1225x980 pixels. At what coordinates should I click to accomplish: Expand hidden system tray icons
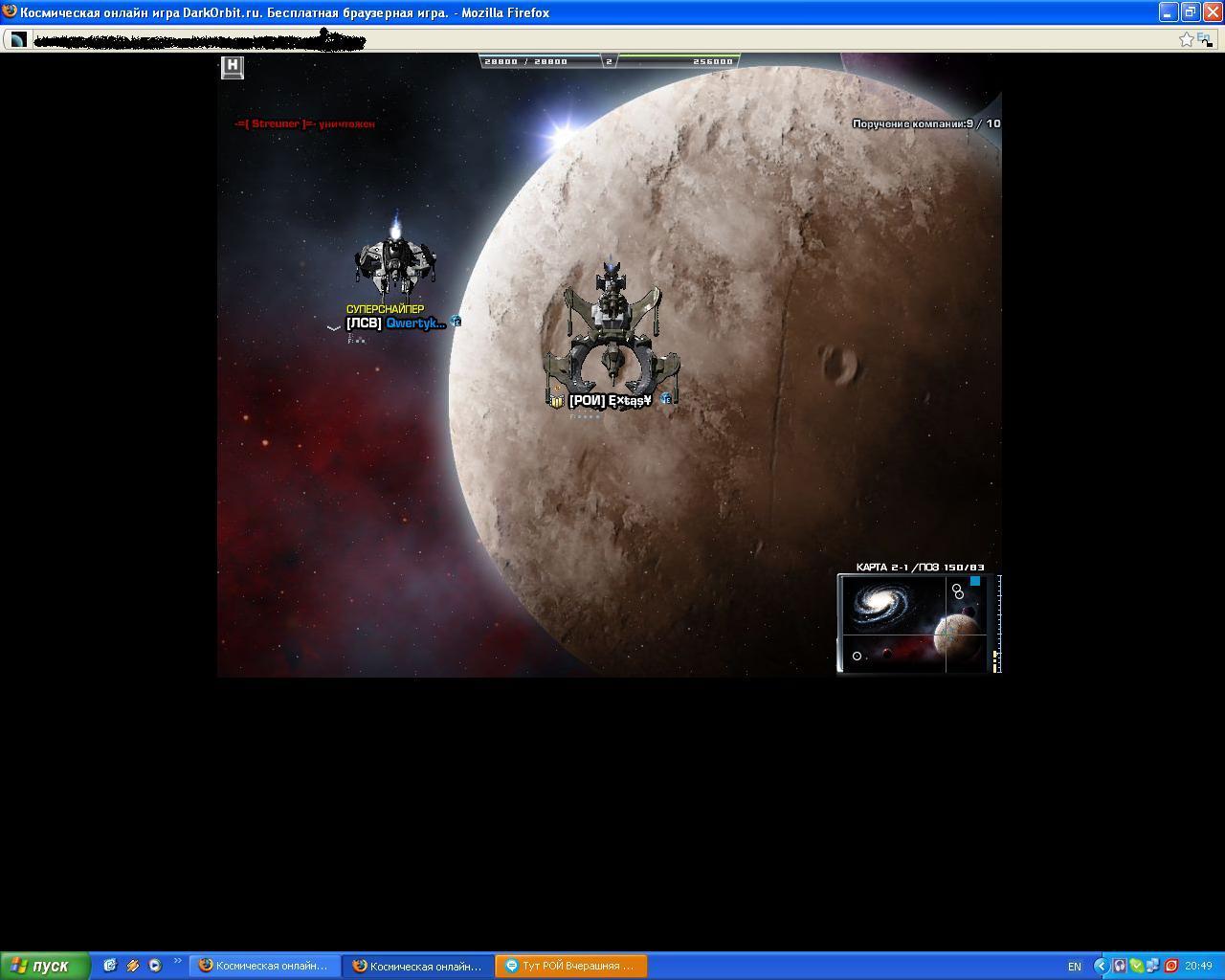point(1101,966)
